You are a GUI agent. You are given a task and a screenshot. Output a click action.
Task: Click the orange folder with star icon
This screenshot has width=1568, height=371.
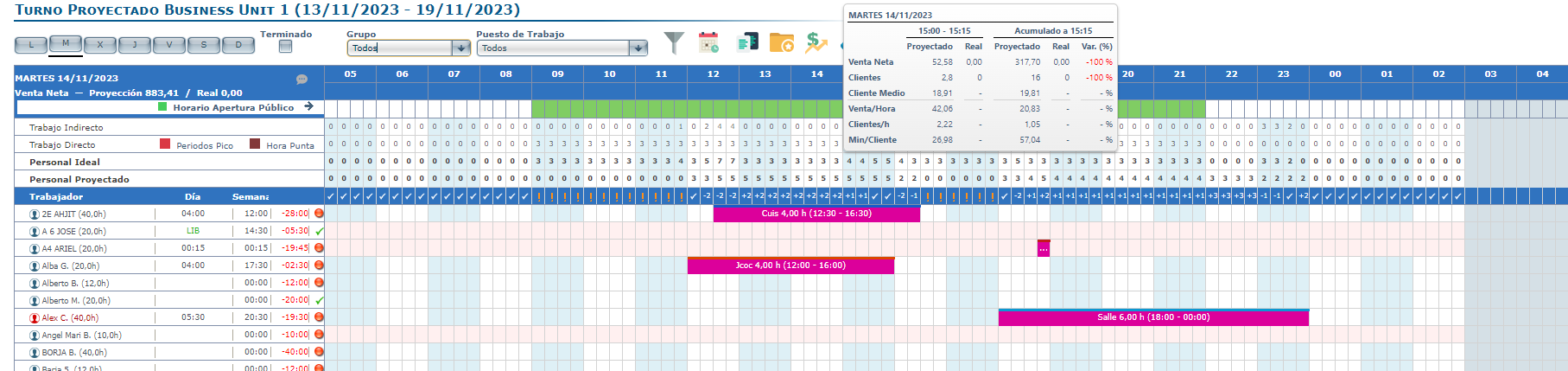pyautogui.click(x=781, y=42)
